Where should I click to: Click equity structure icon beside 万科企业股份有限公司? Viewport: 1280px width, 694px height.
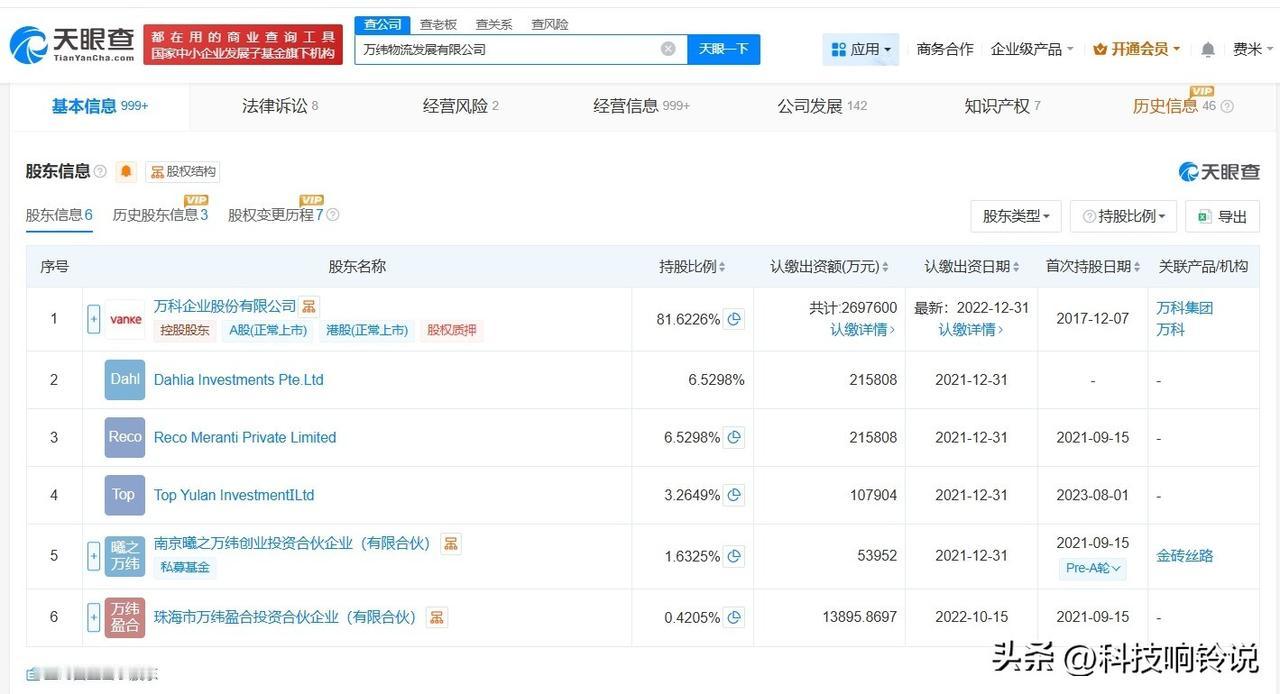coord(310,306)
